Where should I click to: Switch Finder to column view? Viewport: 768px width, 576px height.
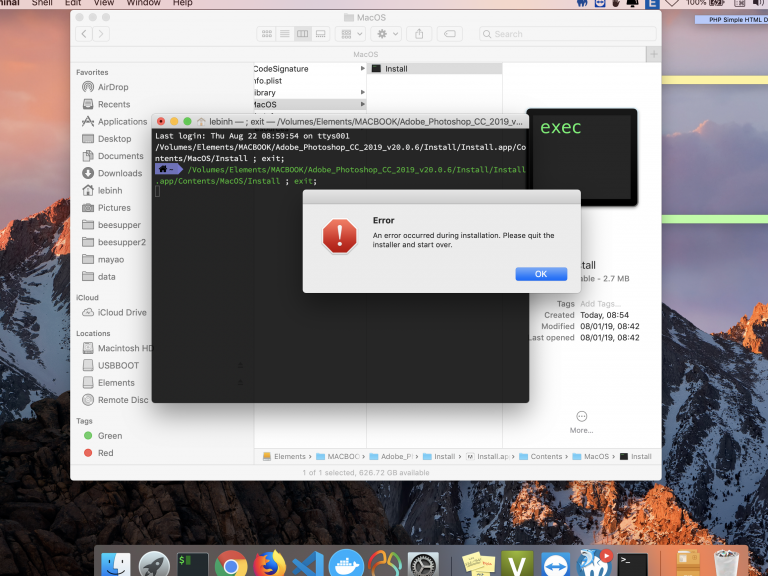coord(303,34)
